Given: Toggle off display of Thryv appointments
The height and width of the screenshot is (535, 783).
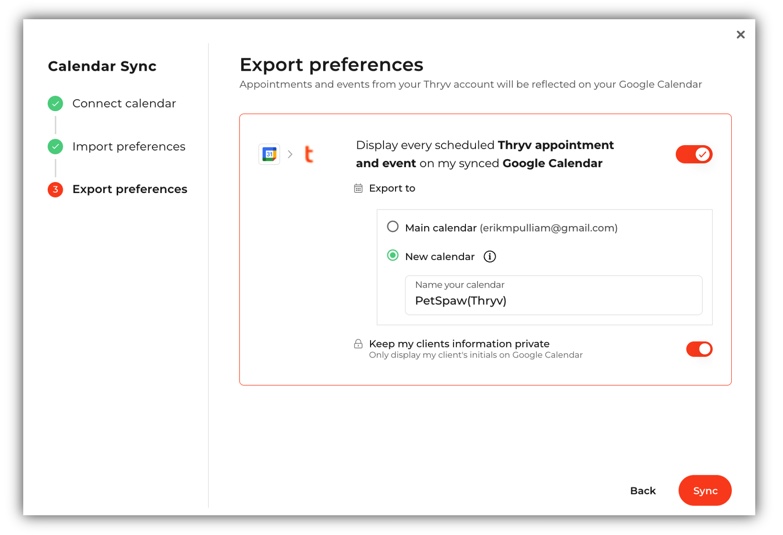Looking at the screenshot, I should coord(694,154).
